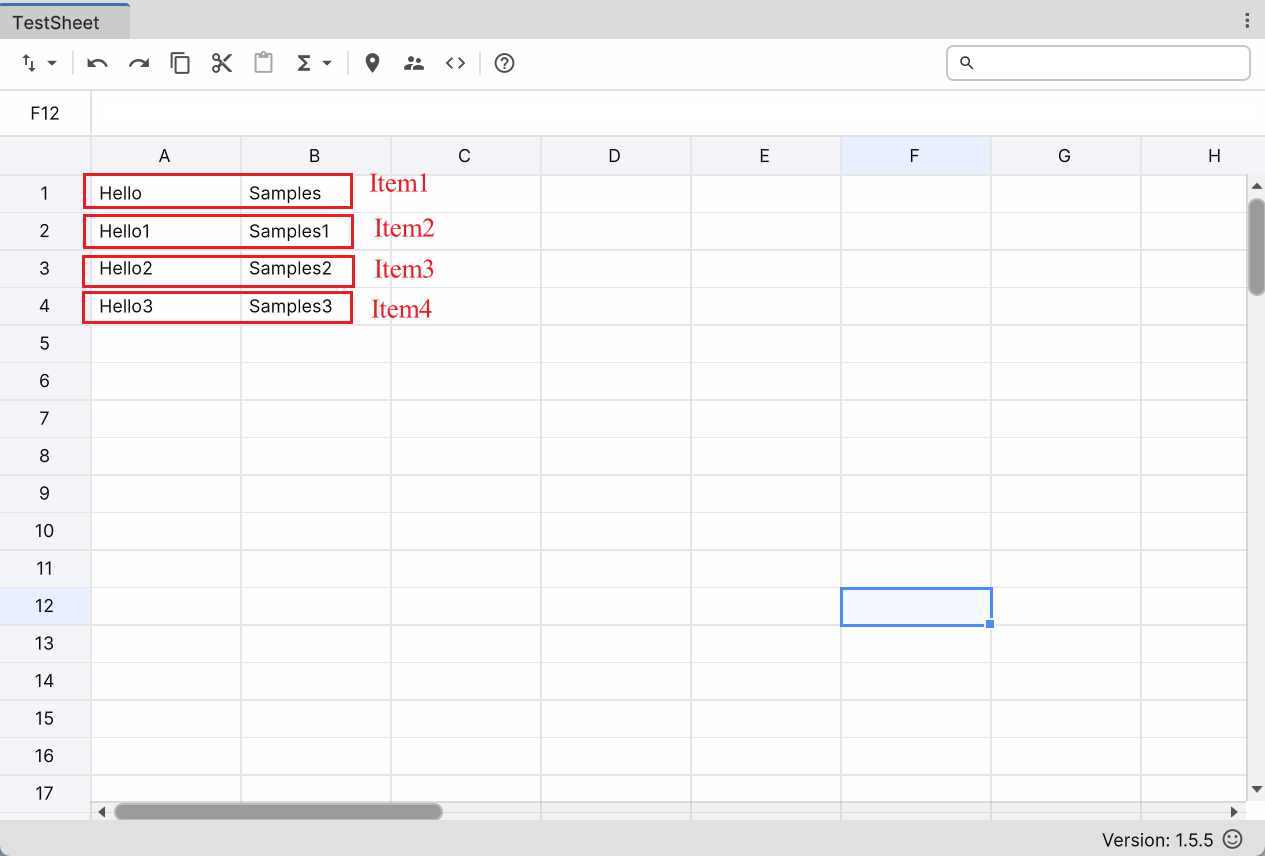Undo the last action
The height and width of the screenshot is (856, 1265).
[97, 63]
